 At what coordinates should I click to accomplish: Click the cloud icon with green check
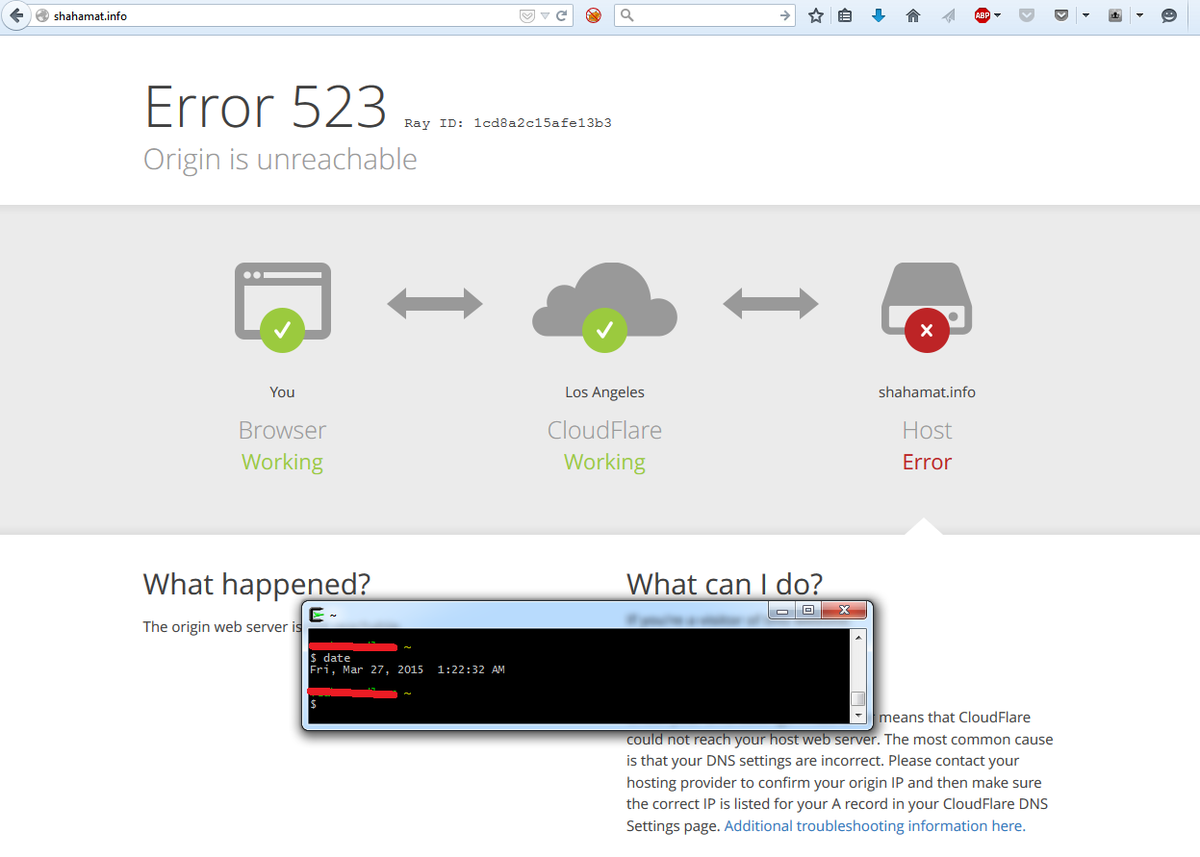point(604,307)
